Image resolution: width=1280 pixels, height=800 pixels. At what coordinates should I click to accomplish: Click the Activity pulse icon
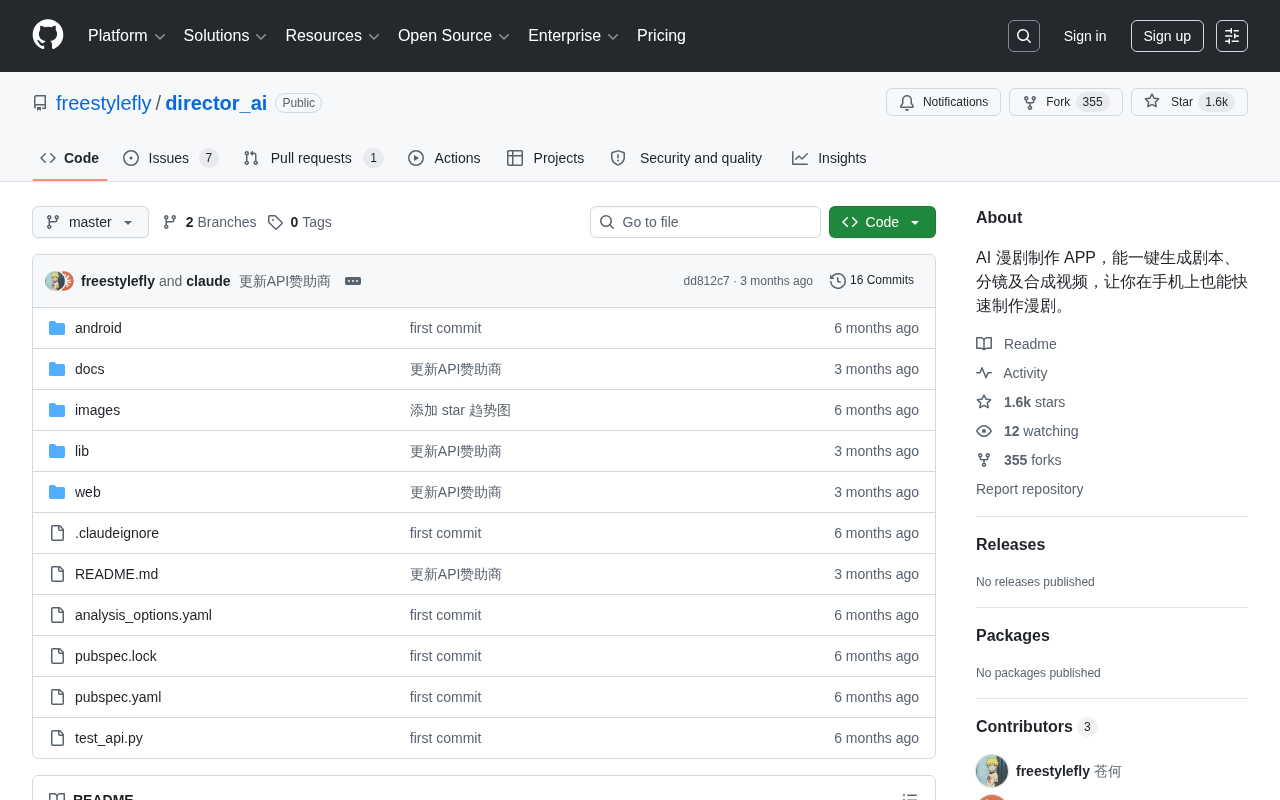984,373
